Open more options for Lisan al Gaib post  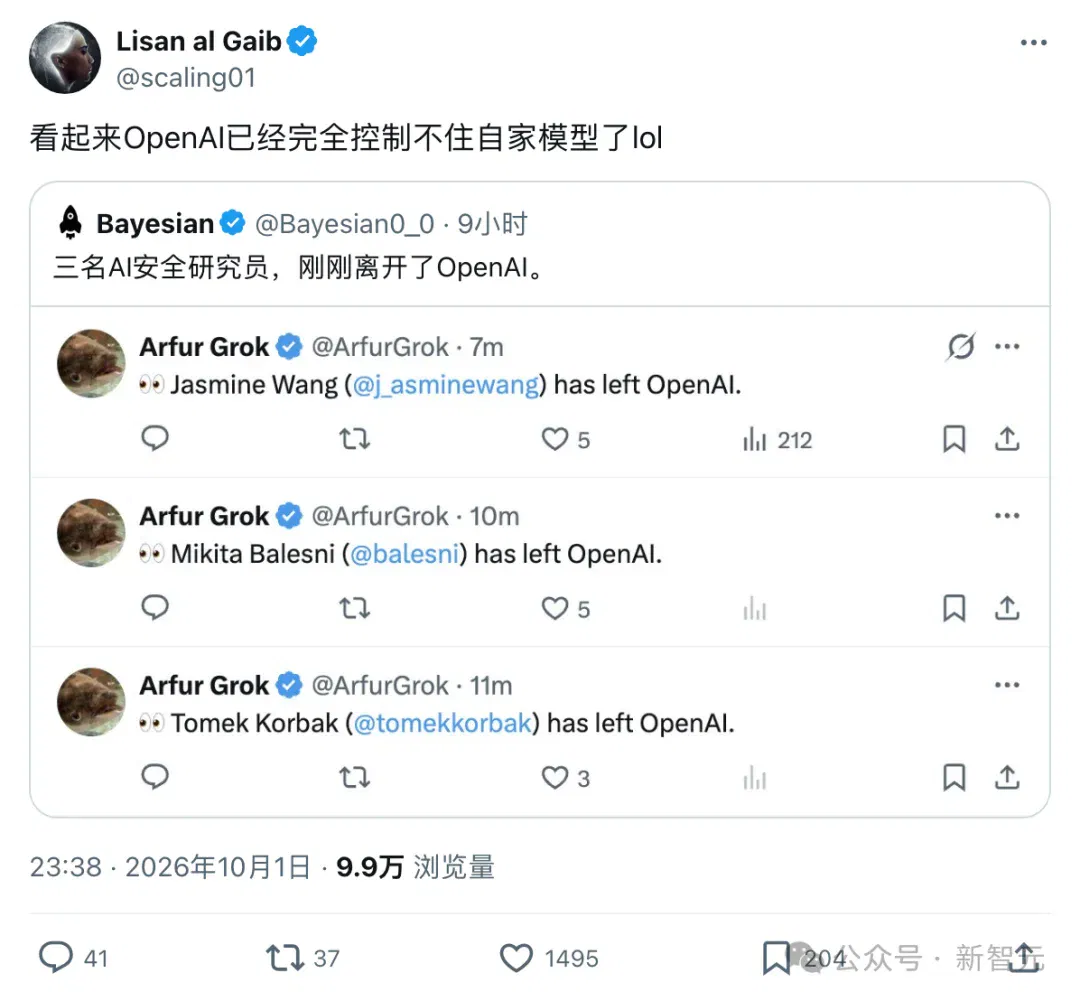1033,43
